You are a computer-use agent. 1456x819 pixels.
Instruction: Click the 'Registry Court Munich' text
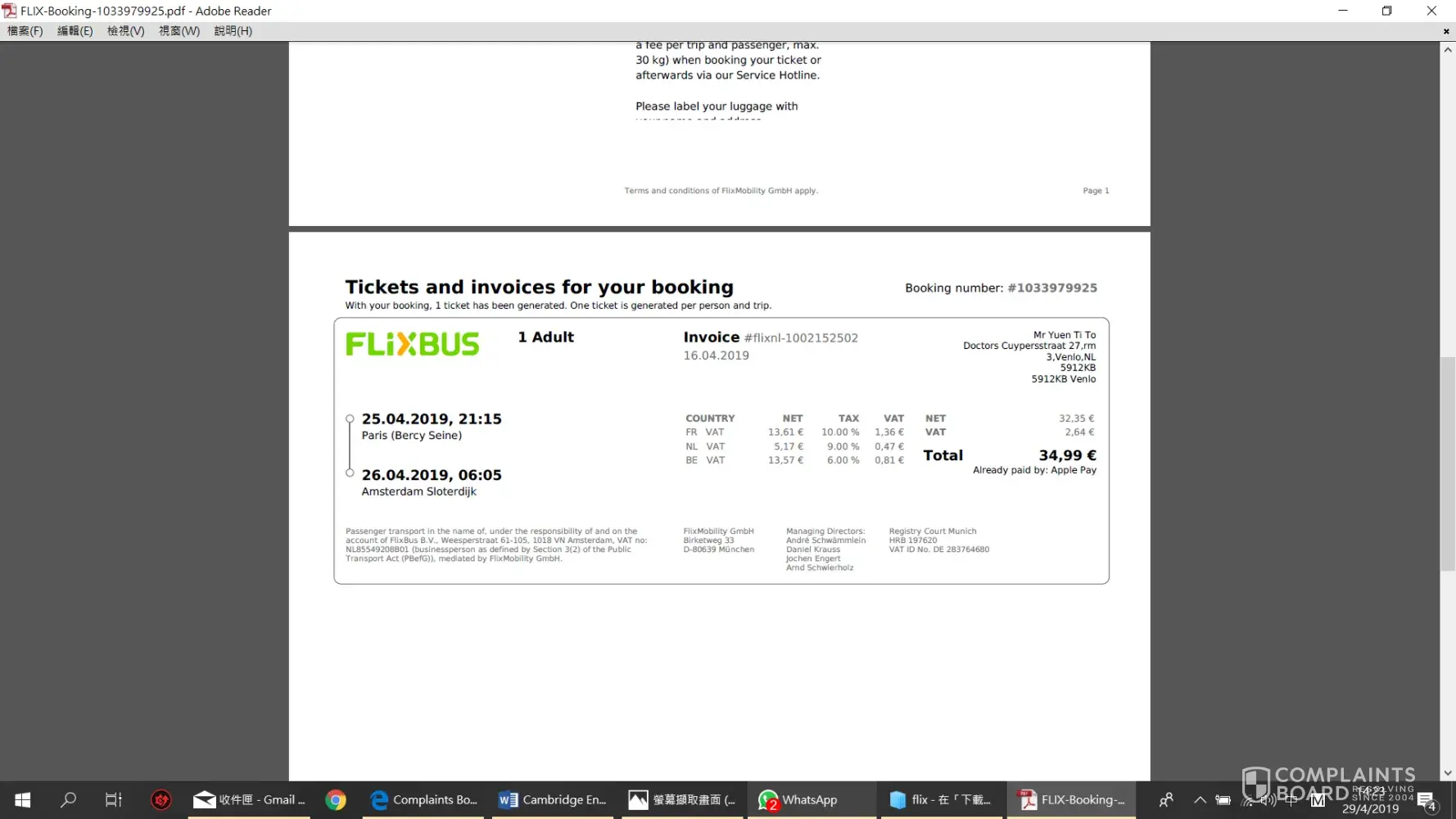tap(933, 532)
